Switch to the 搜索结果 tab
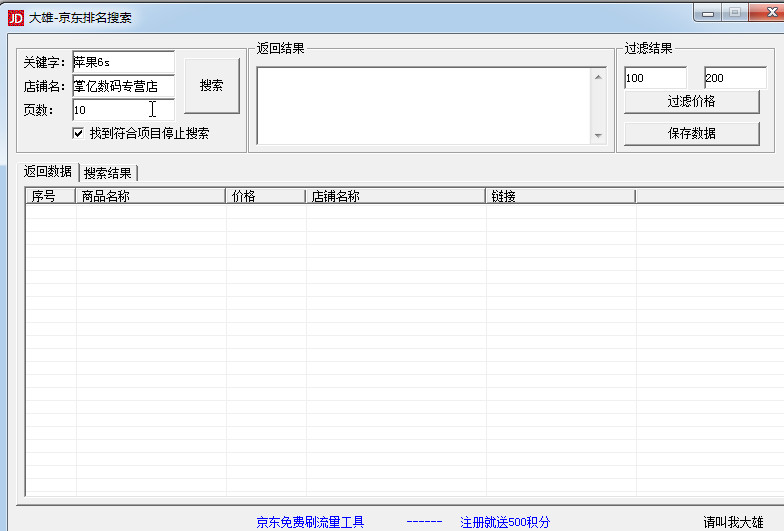This screenshot has width=784, height=531. [108, 173]
